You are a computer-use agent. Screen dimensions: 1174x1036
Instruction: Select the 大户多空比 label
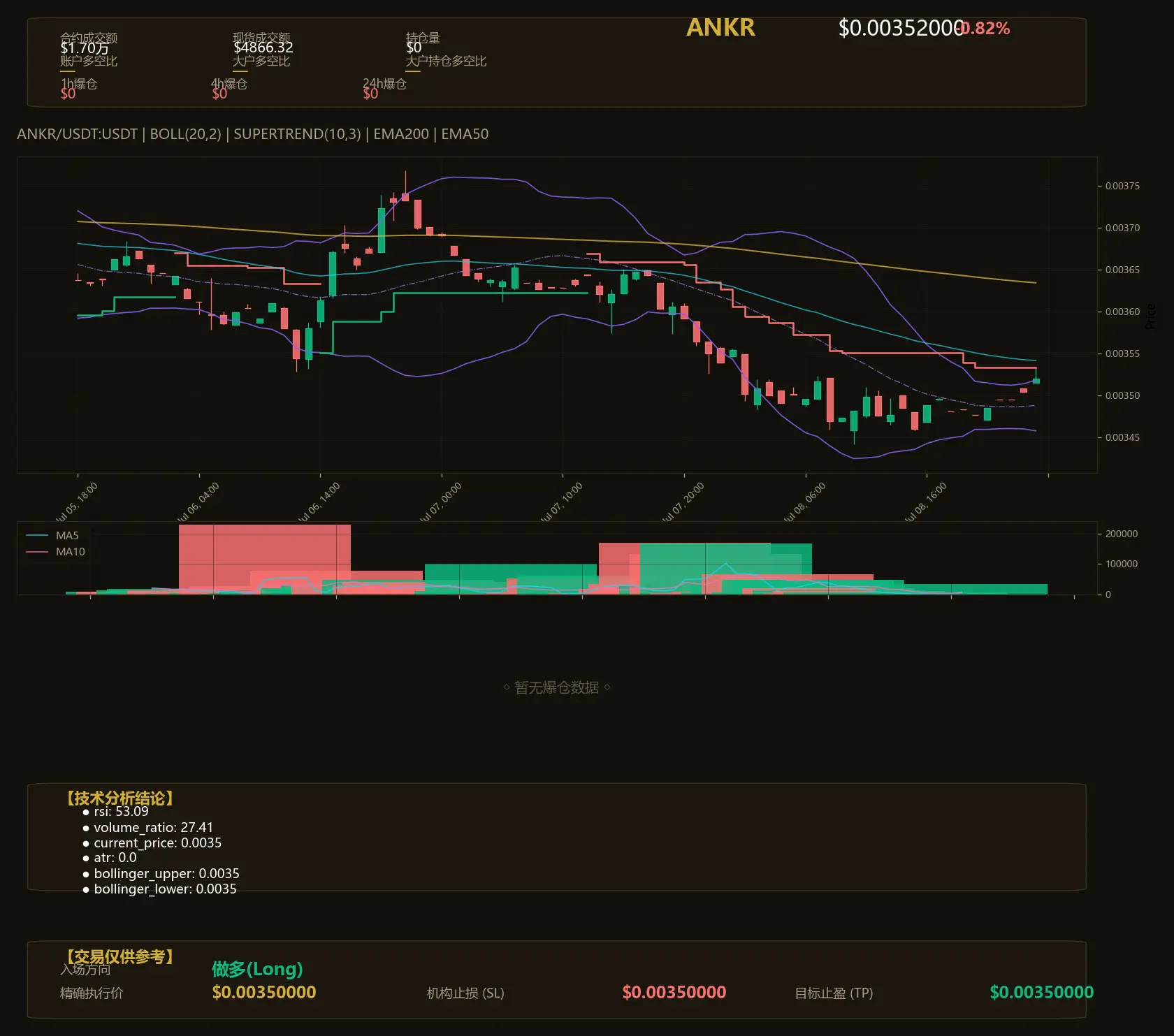[x=261, y=61]
